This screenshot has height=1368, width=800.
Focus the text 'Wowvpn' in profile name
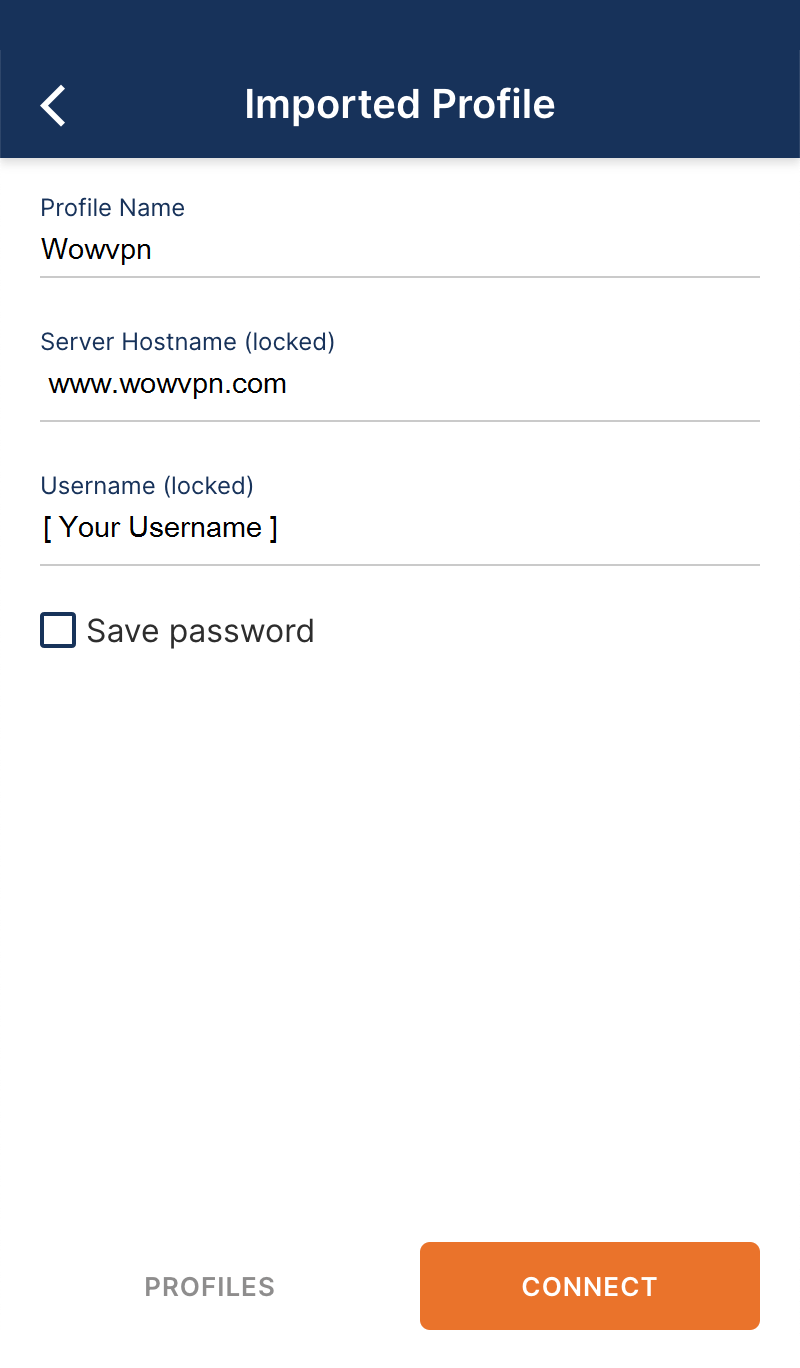pyautogui.click(x=96, y=249)
